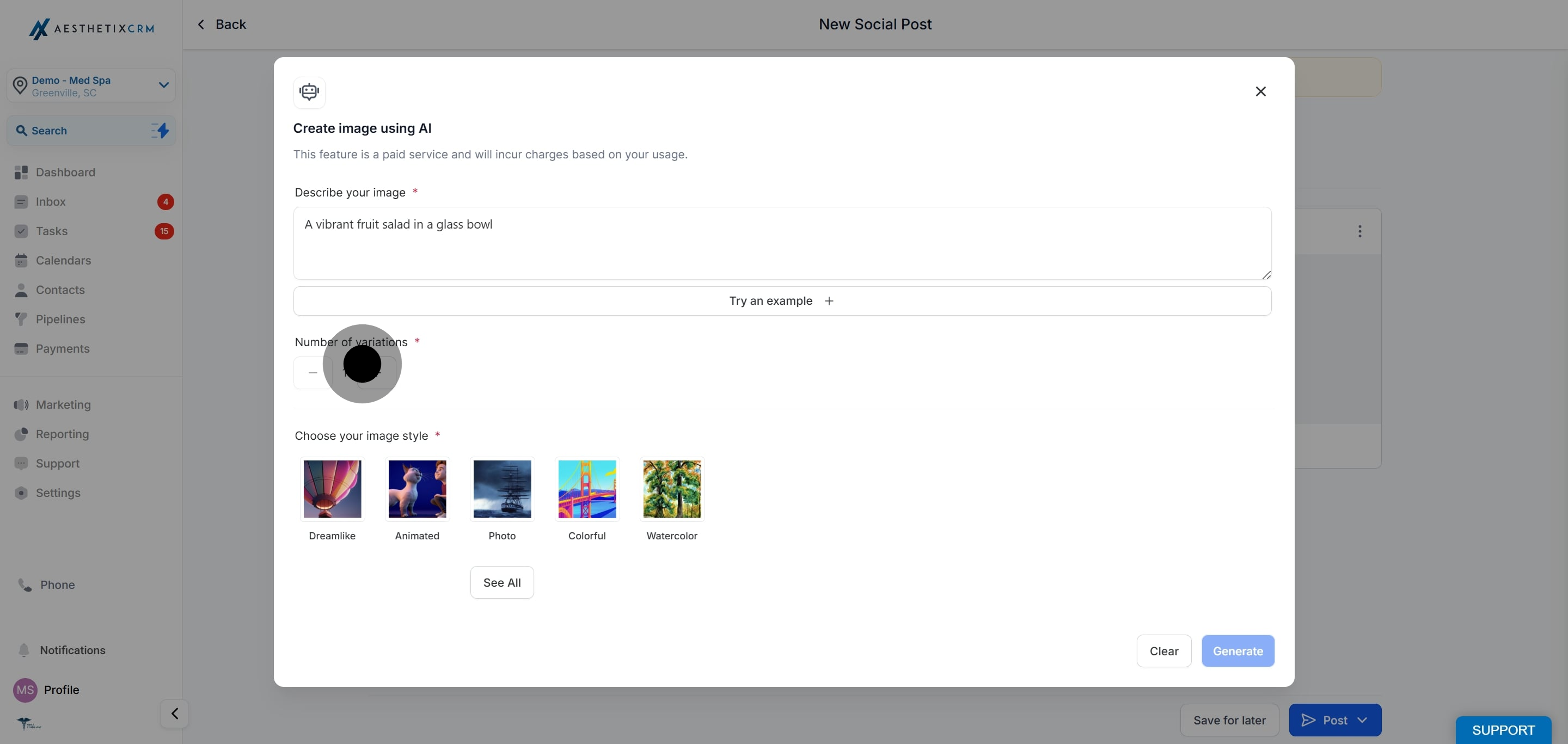Click in the Describe your image field
The image size is (1568, 744).
782,243
